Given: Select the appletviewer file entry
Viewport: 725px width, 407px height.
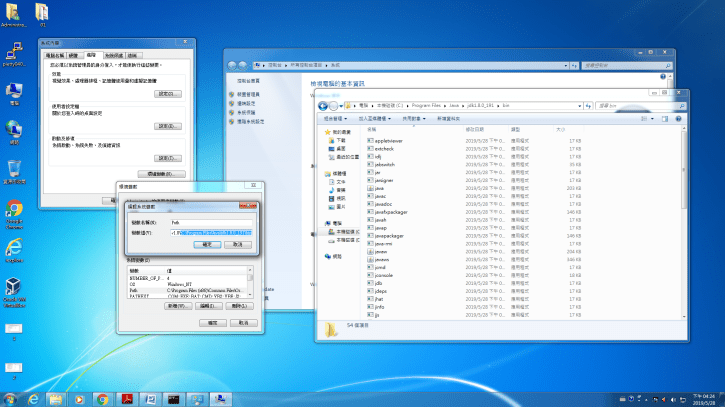Looking at the screenshot, I should pos(388,141).
